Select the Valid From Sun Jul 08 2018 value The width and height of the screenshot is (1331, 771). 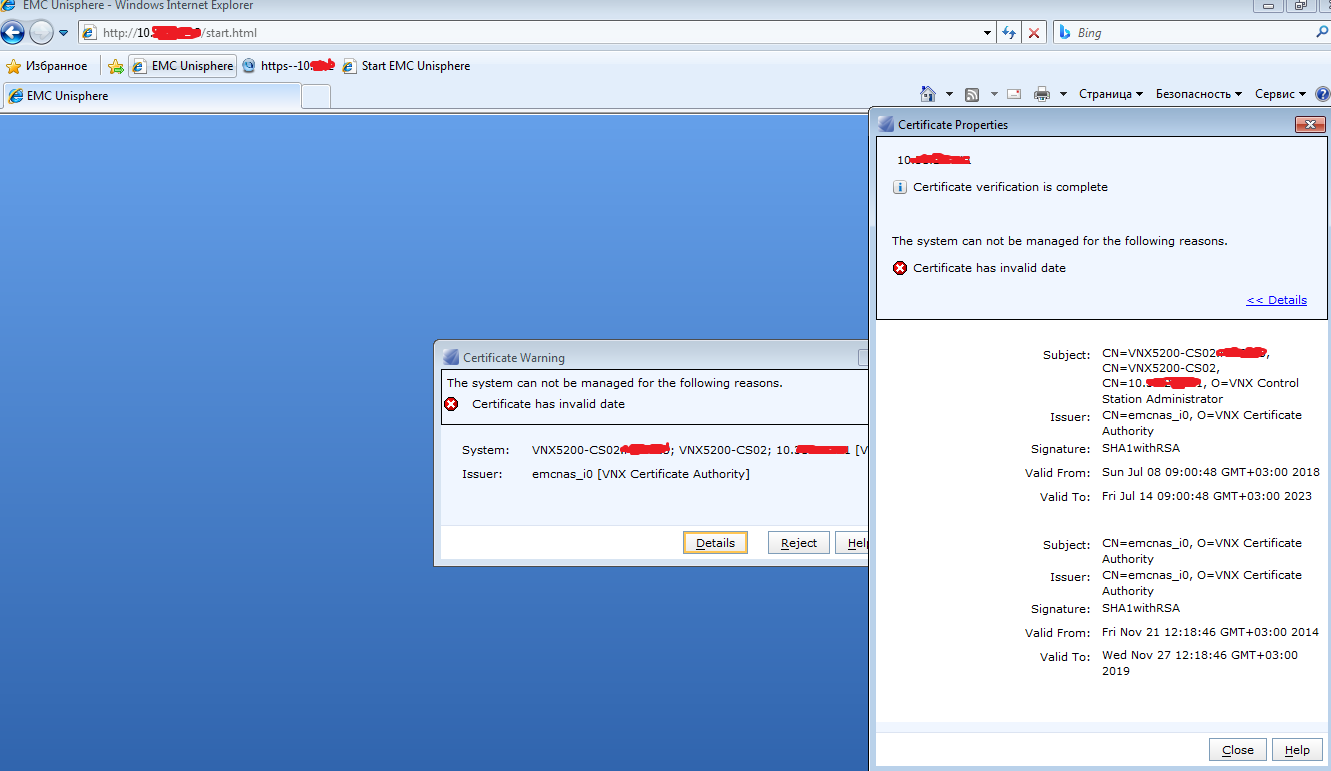[1211, 472]
